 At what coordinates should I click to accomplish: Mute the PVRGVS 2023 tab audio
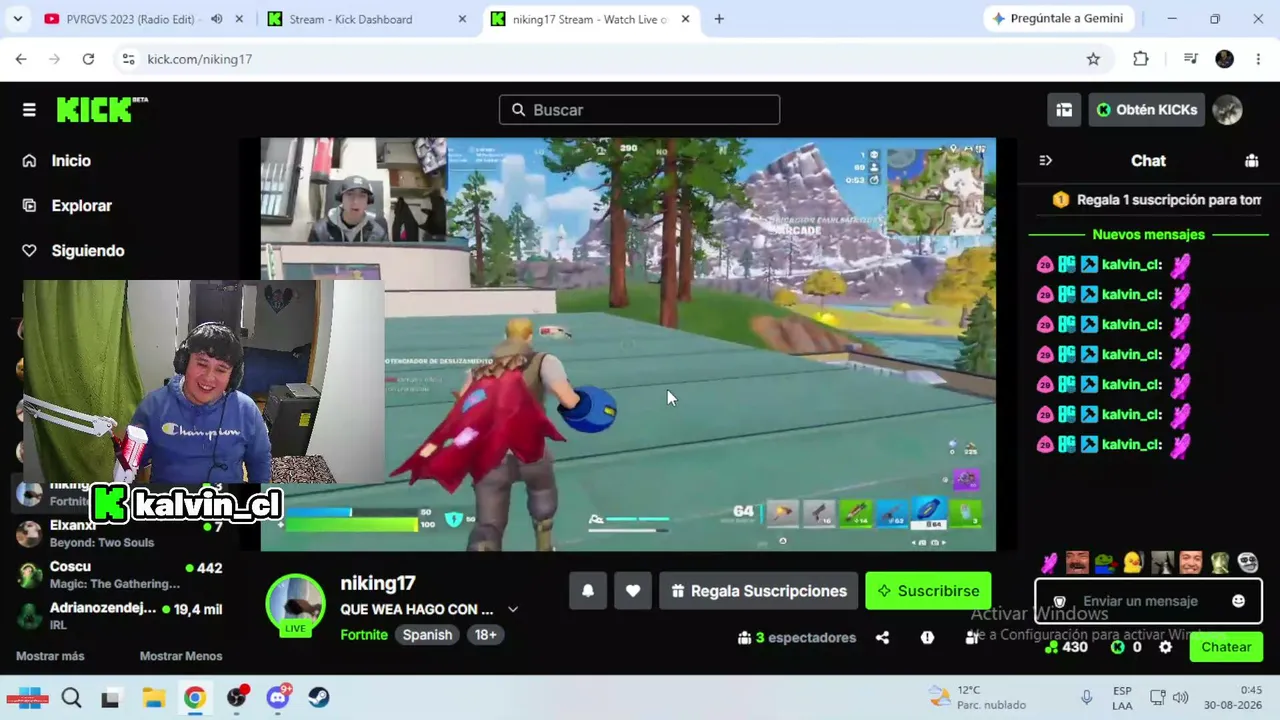pos(217,19)
